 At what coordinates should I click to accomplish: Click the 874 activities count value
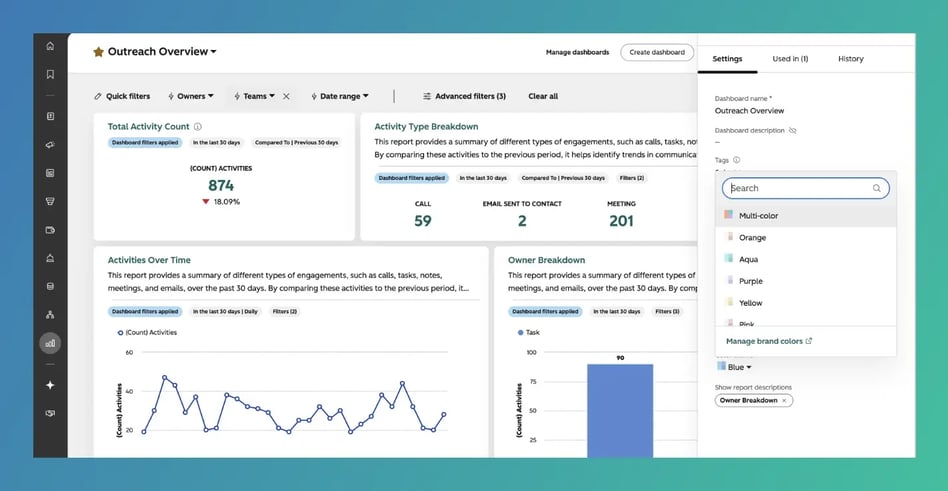tap(221, 185)
